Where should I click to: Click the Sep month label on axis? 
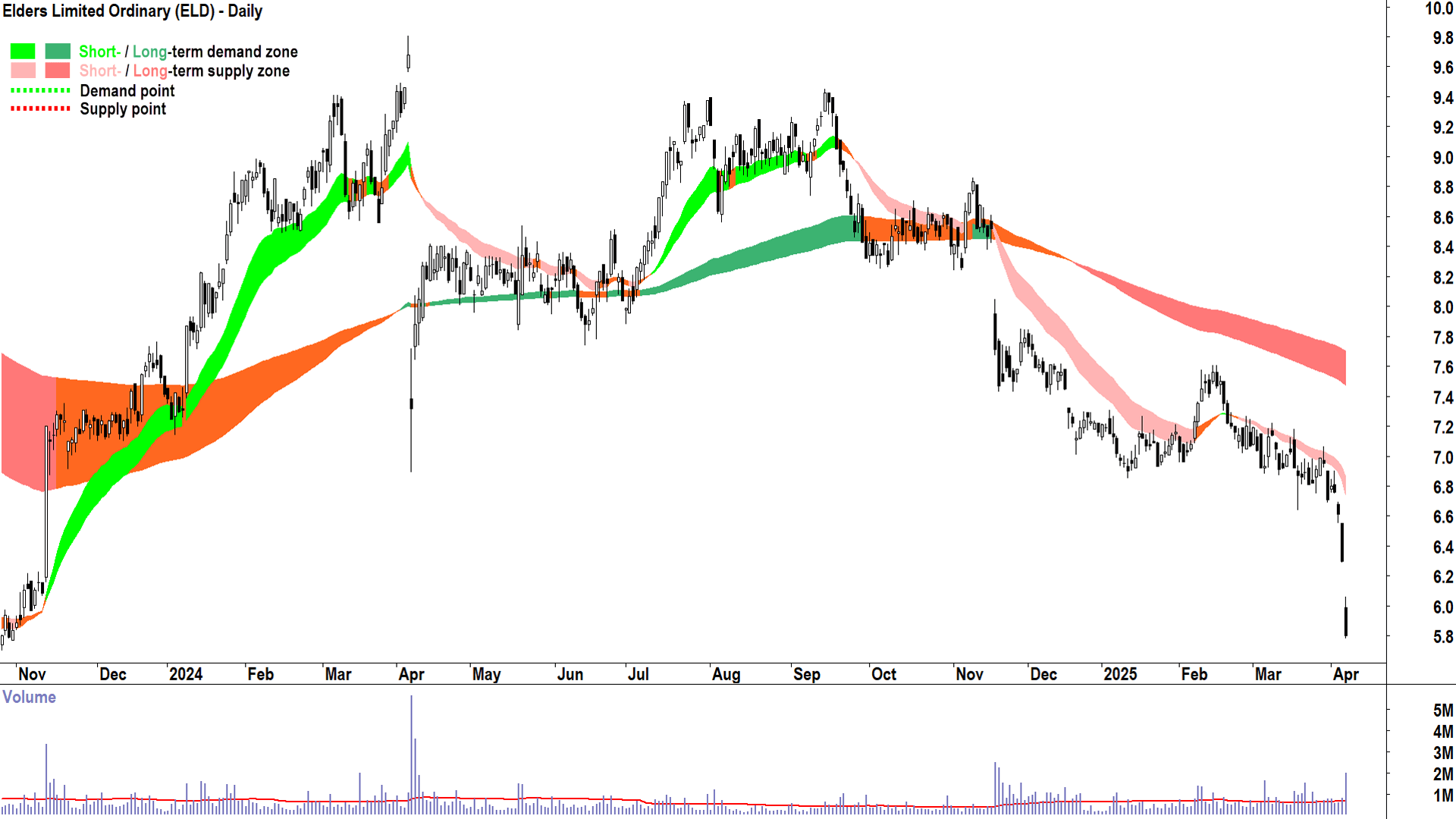tap(806, 674)
